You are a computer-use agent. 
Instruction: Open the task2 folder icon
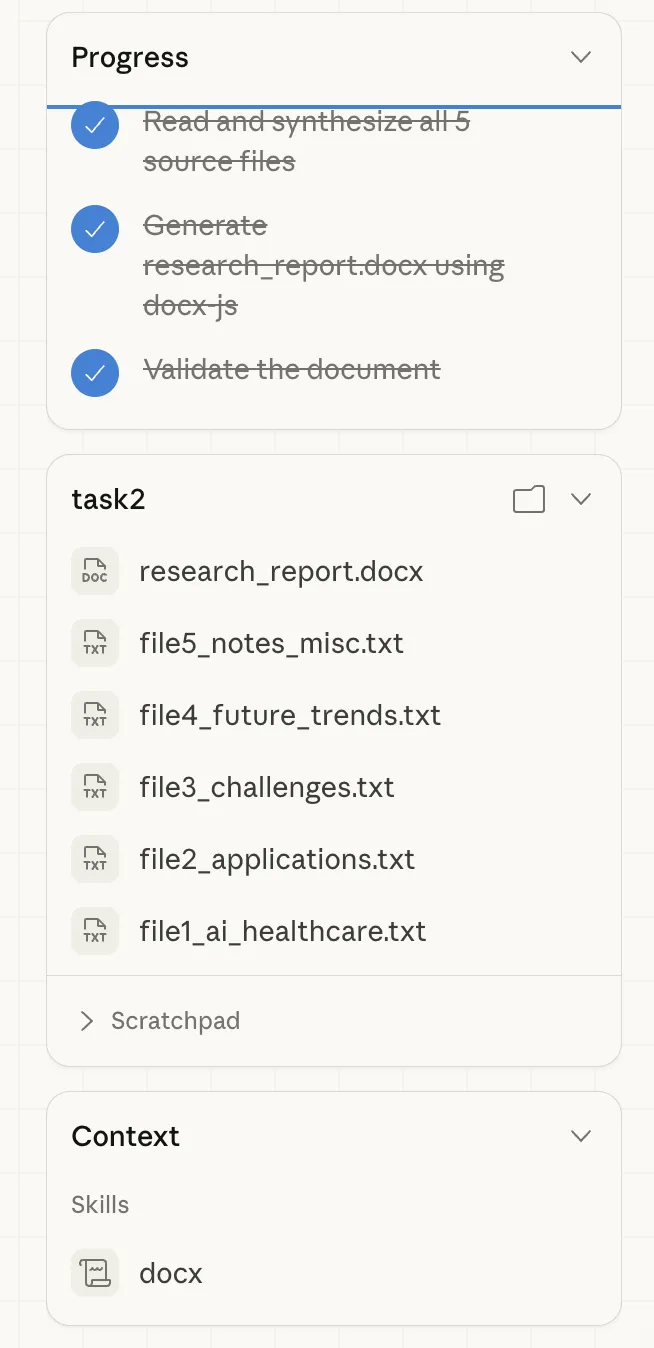pos(529,499)
